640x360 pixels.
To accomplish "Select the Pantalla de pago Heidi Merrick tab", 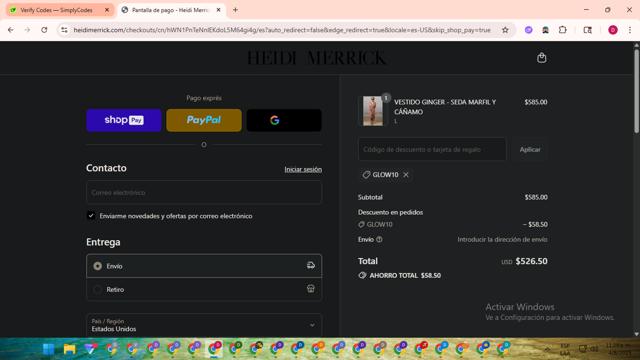I will click(x=170, y=10).
